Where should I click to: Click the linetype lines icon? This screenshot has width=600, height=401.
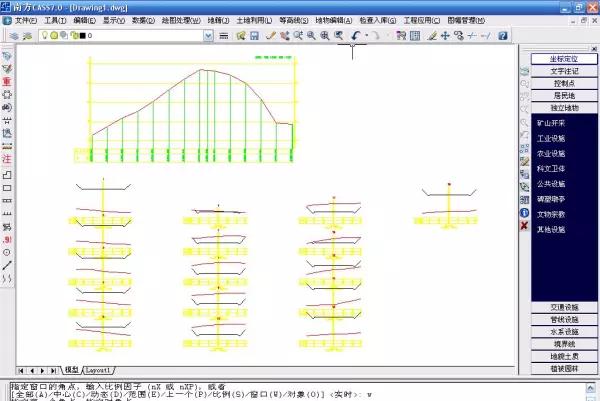pyautogui.click(x=224, y=36)
